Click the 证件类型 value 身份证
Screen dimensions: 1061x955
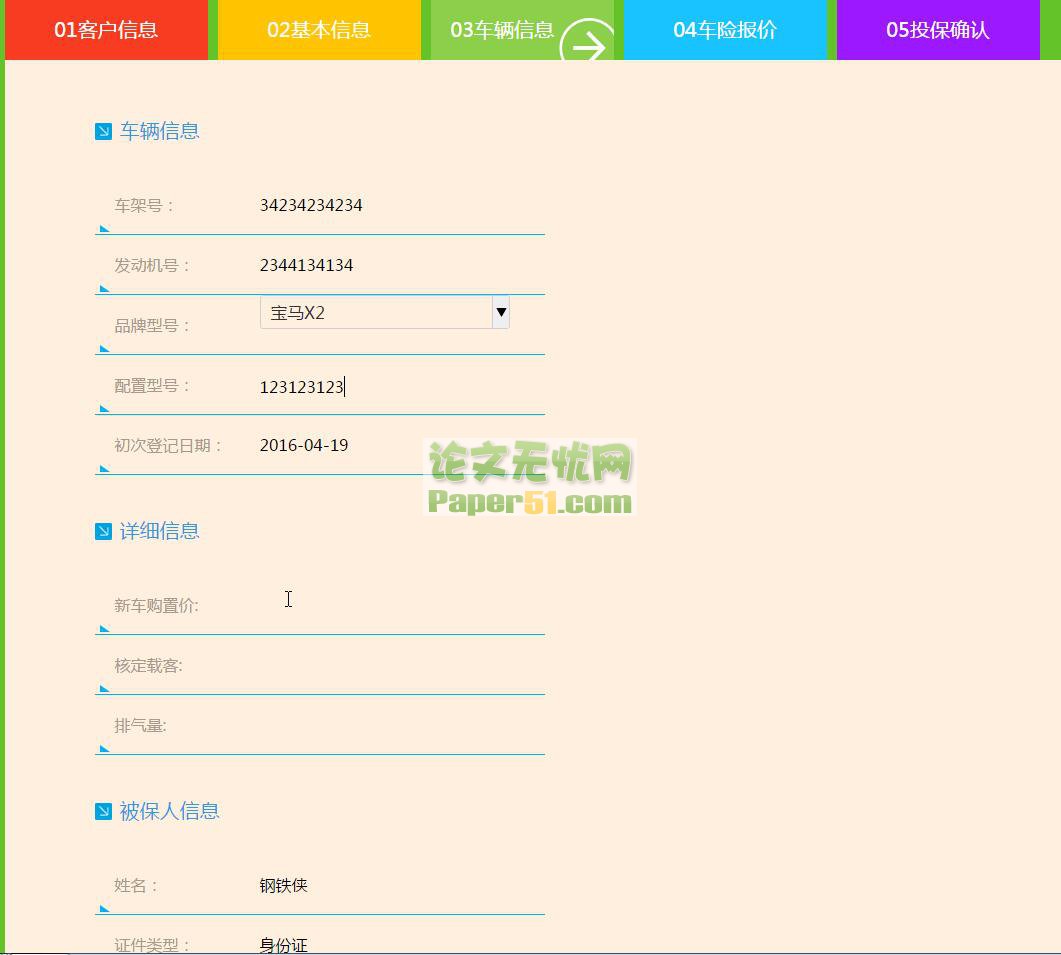[x=284, y=945]
